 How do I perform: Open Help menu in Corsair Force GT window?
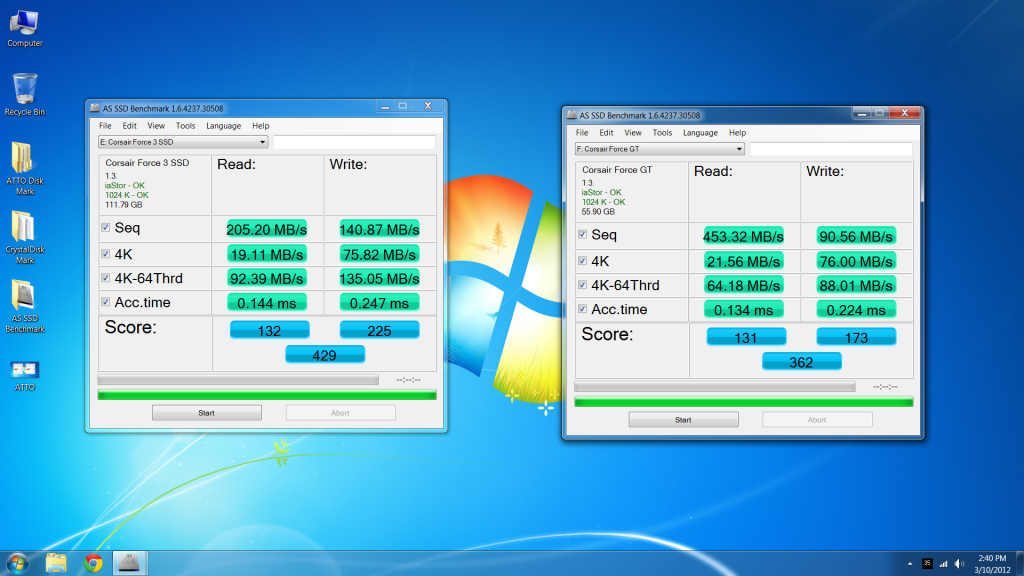click(737, 133)
